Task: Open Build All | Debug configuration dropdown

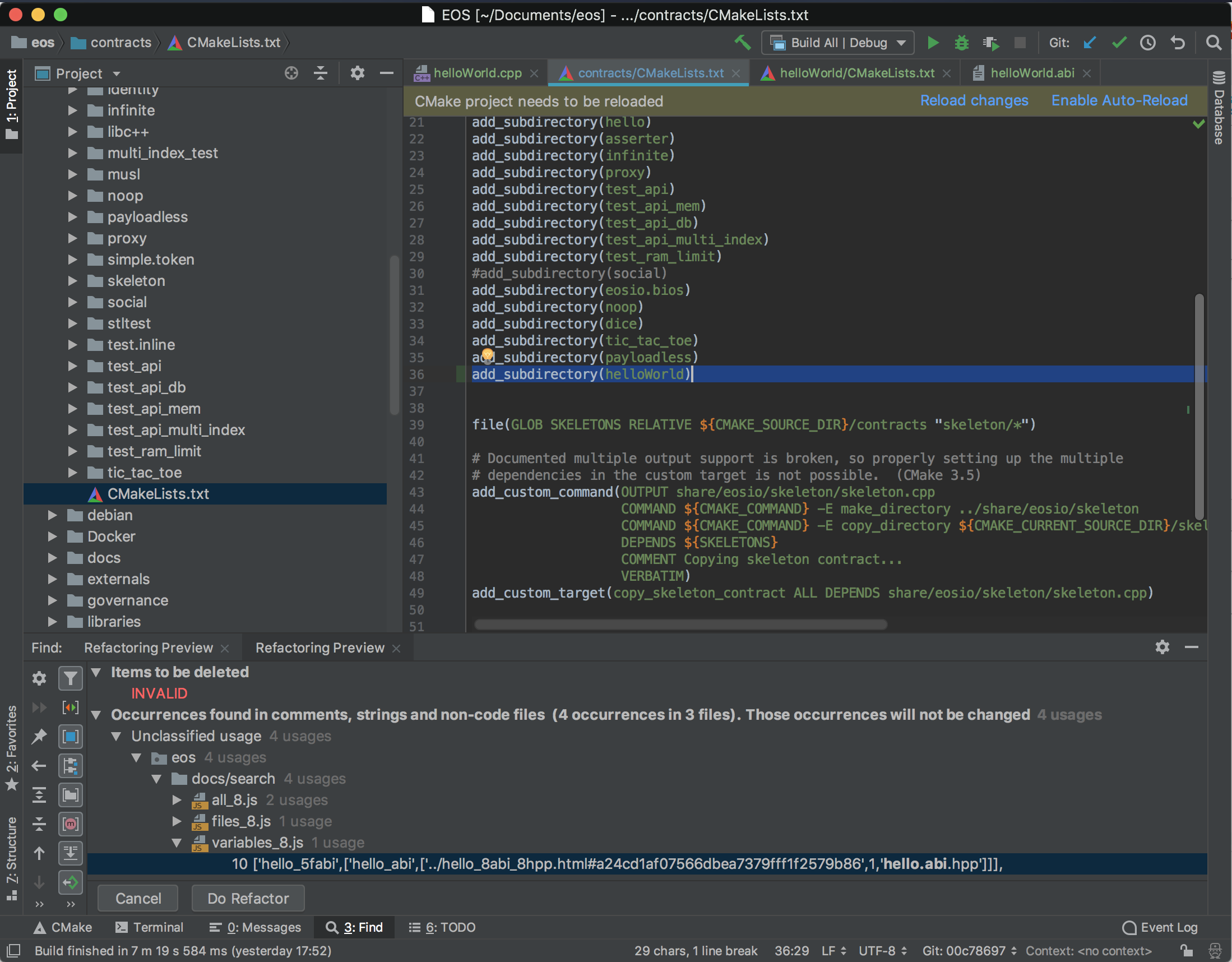Action: coord(837,43)
